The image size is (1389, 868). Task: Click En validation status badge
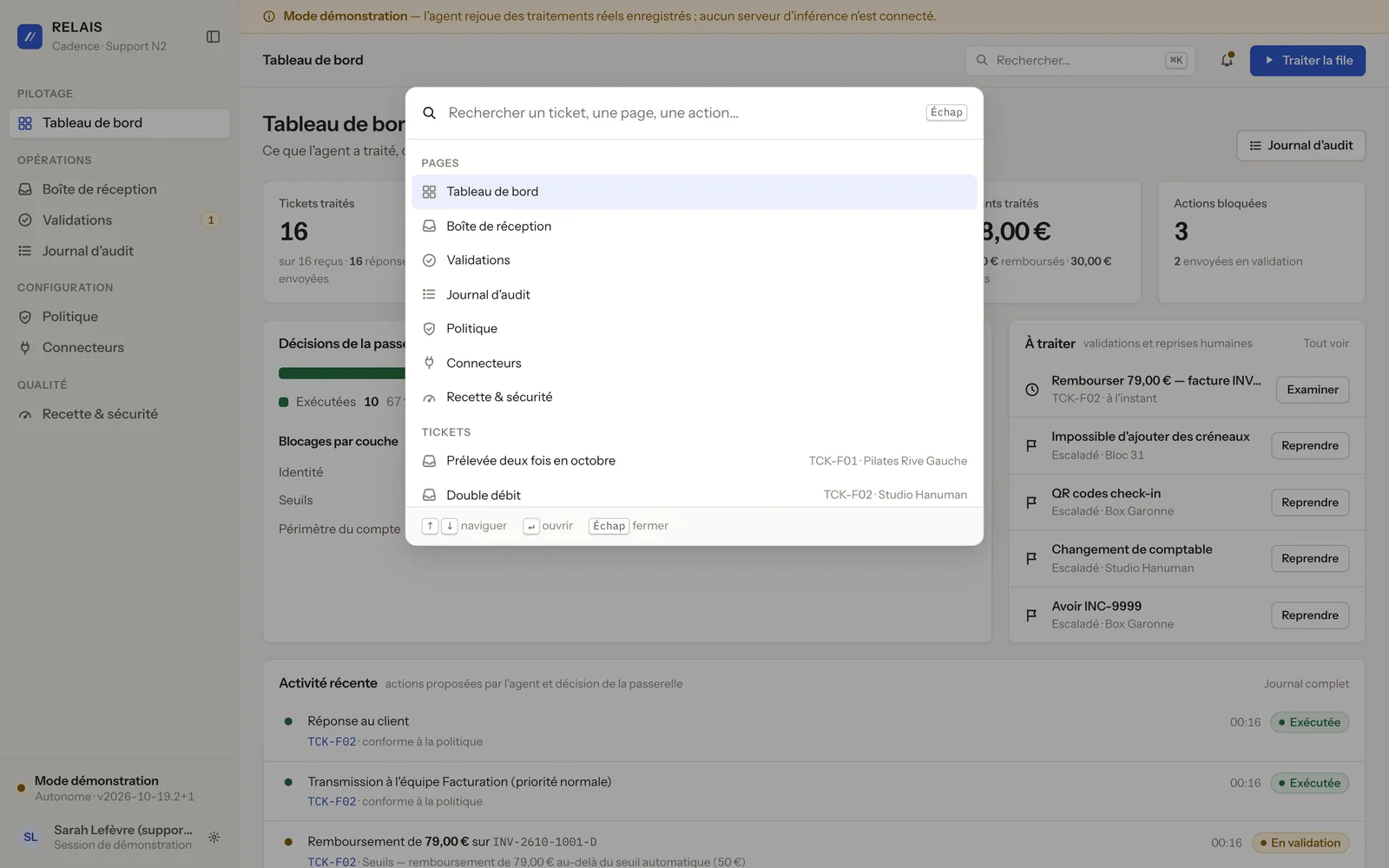click(1300, 843)
